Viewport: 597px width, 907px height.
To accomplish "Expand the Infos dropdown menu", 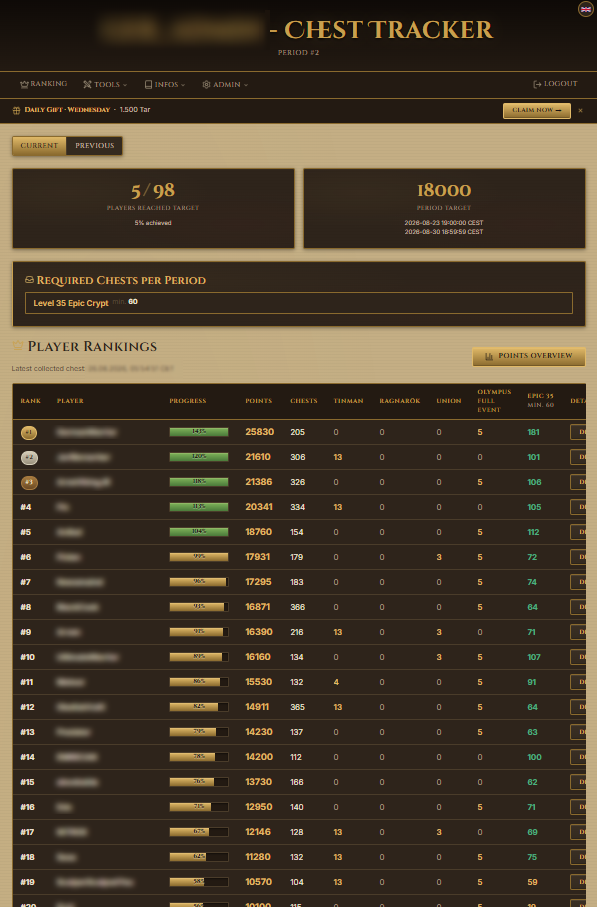I will (165, 84).
